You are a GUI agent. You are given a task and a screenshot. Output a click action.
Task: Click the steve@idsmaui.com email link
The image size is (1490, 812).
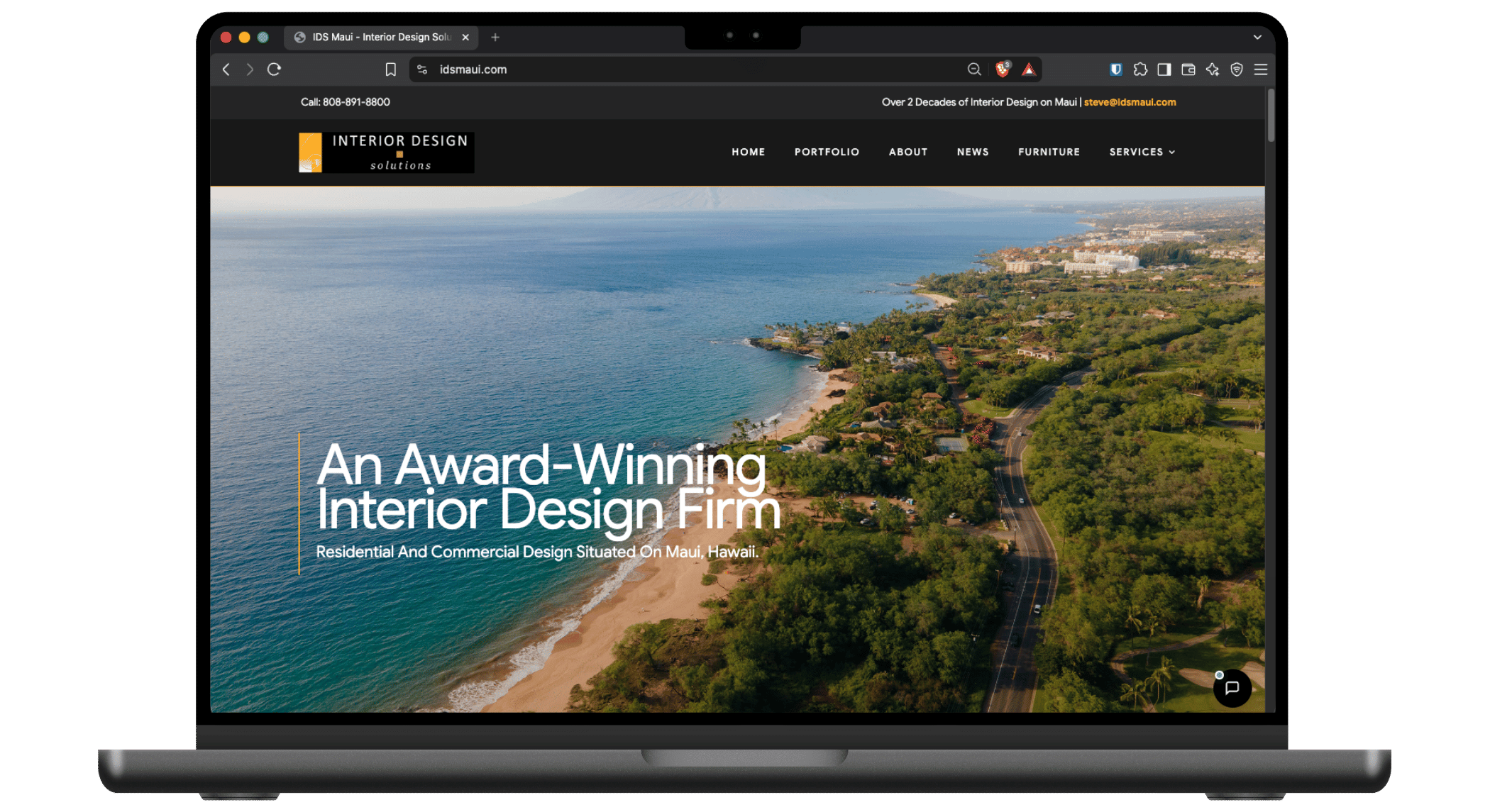1130,102
